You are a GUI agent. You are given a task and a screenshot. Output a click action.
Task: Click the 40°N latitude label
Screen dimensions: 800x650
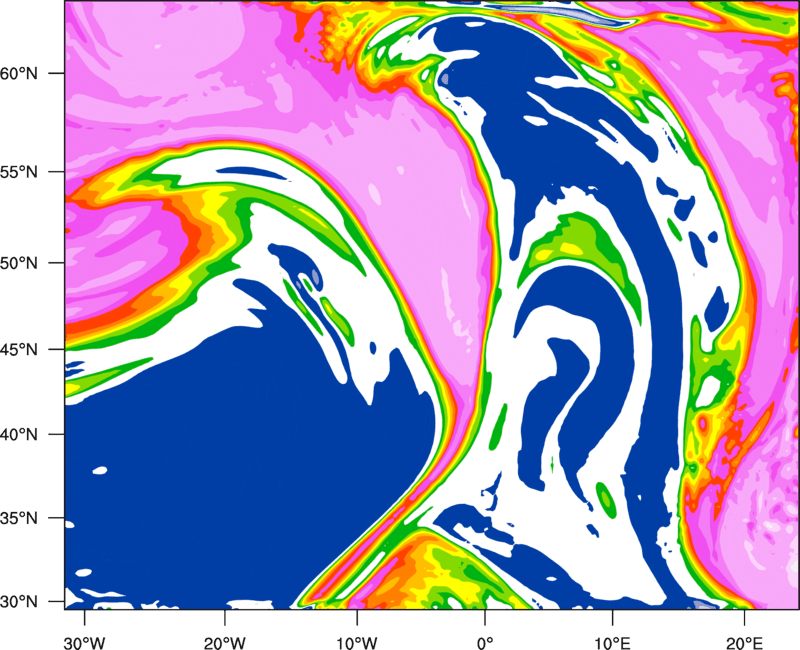[x=19, y=435]
